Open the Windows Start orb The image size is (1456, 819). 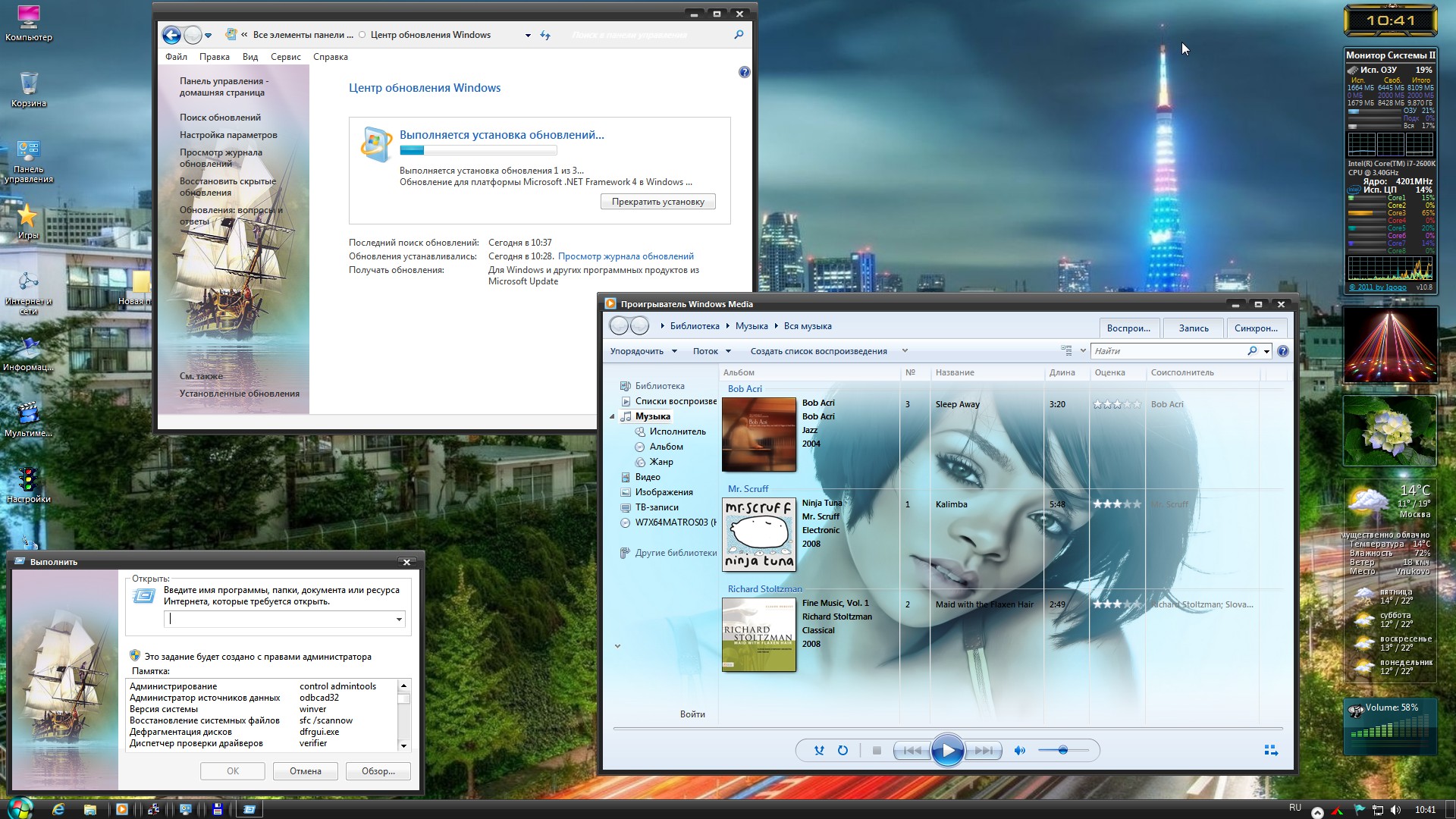tap(20, 808)
